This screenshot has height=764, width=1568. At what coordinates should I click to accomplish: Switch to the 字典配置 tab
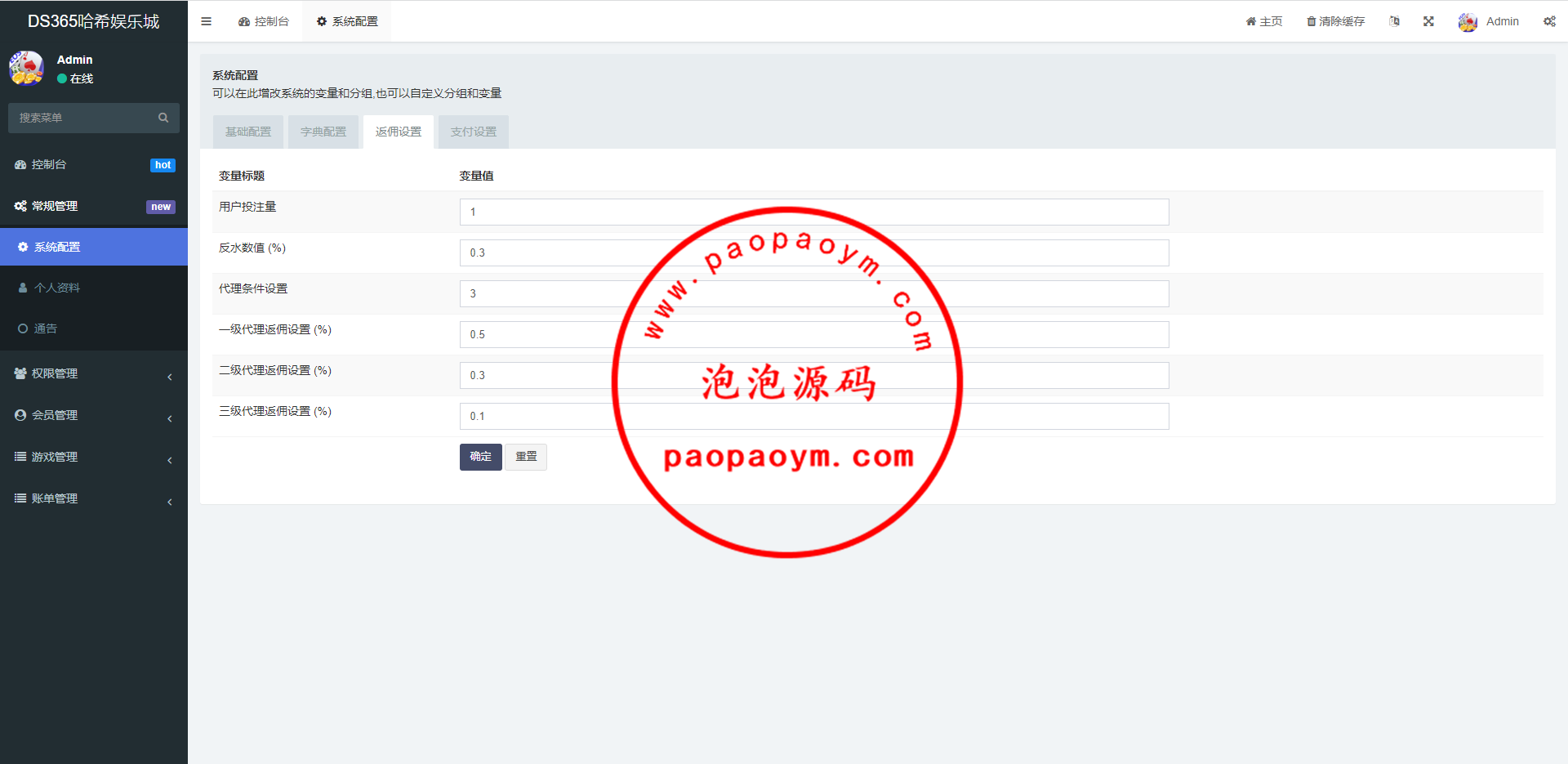[323, 132]
